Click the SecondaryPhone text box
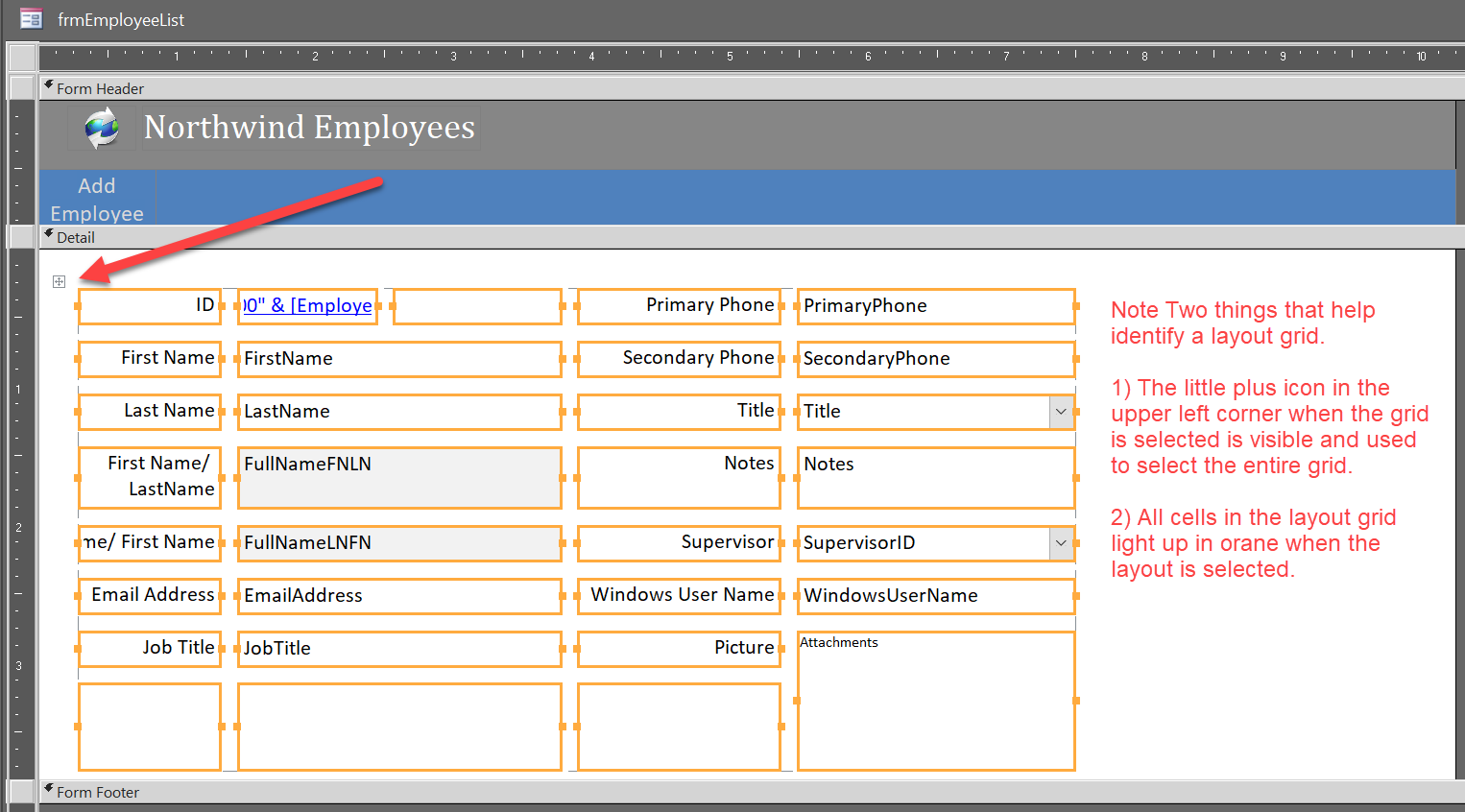This screenshot has width=1465, height=812. (936, 359)
